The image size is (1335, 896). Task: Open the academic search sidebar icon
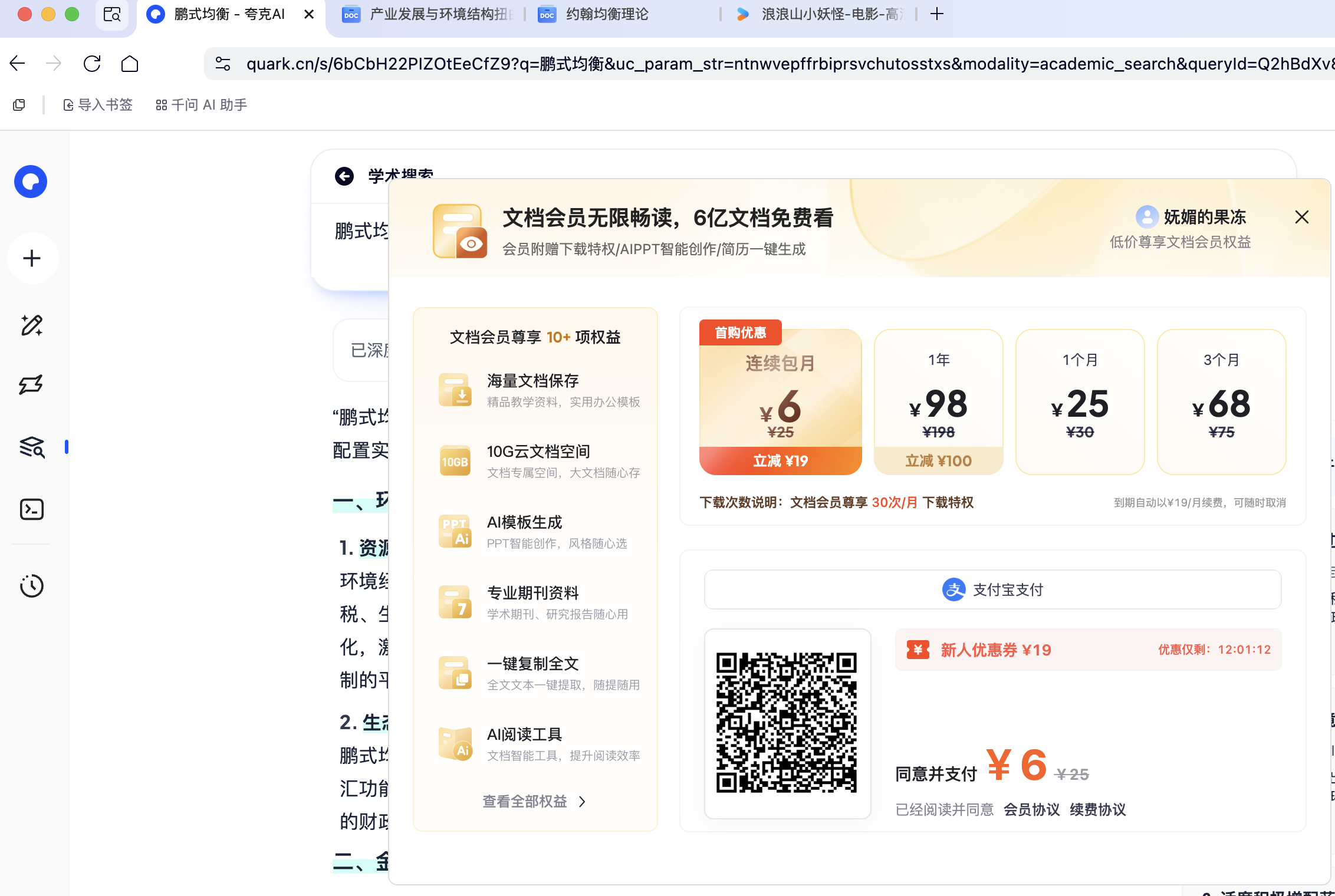click(x=32, y=447)
